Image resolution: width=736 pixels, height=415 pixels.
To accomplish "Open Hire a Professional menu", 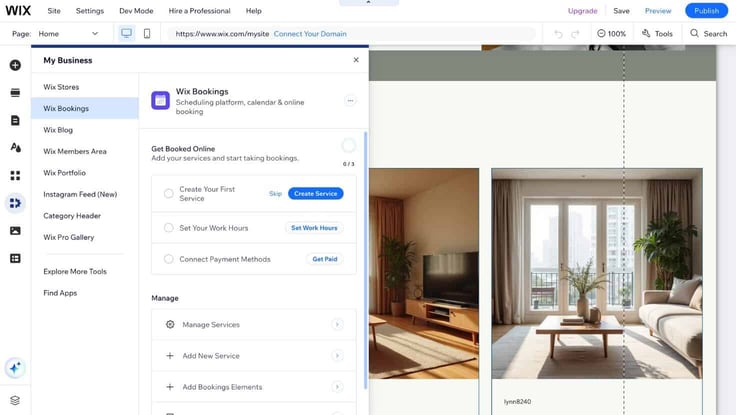I will coord(199,10).
